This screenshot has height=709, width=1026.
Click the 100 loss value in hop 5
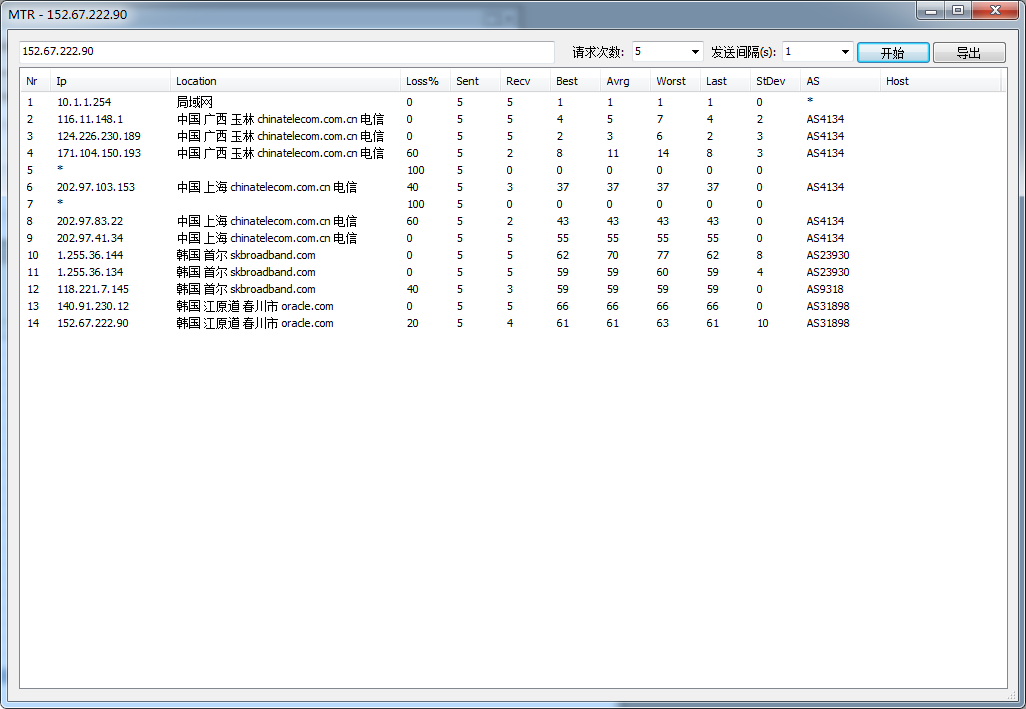[x=416, y=170]
